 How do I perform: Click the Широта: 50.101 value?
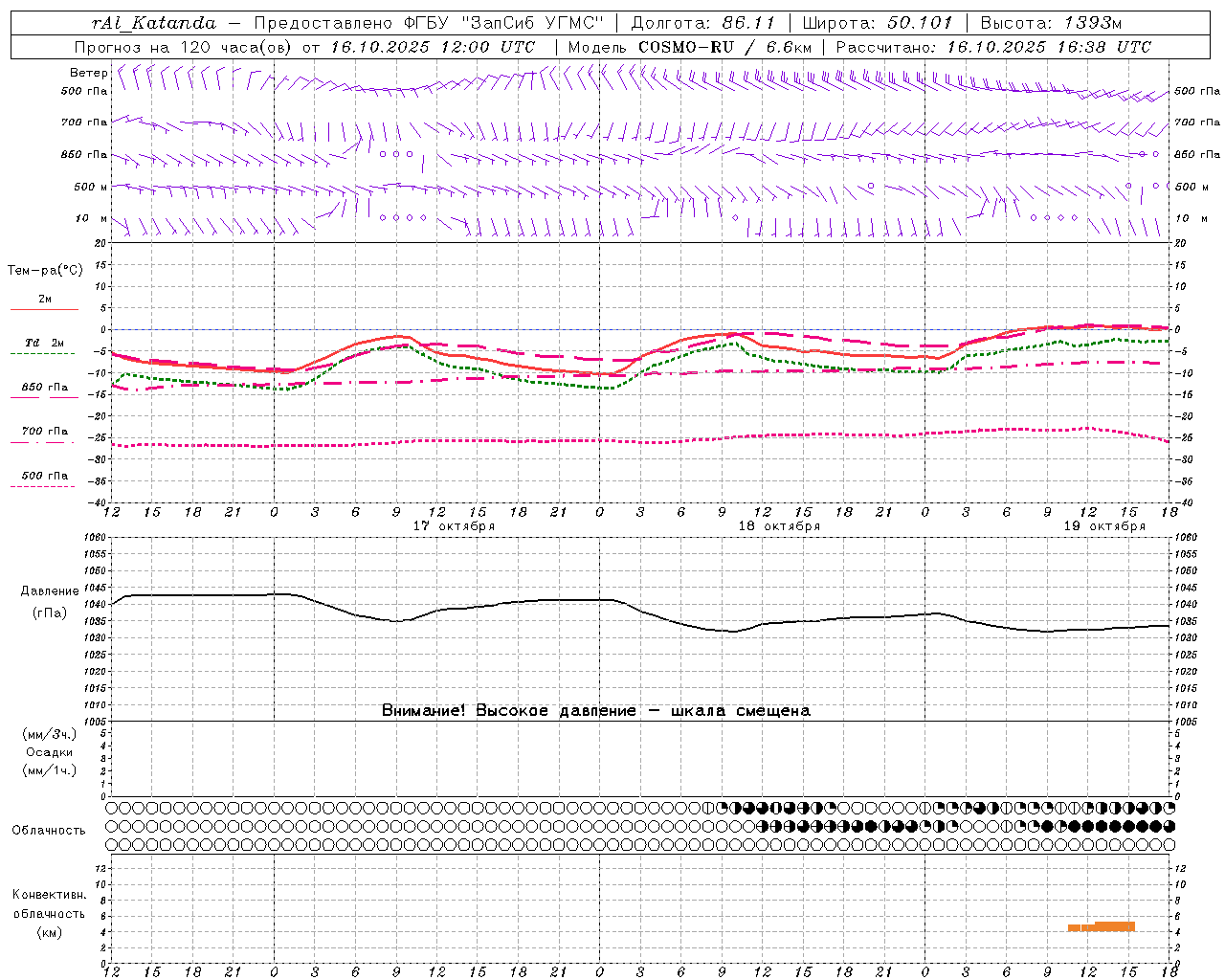click(878, 23)
